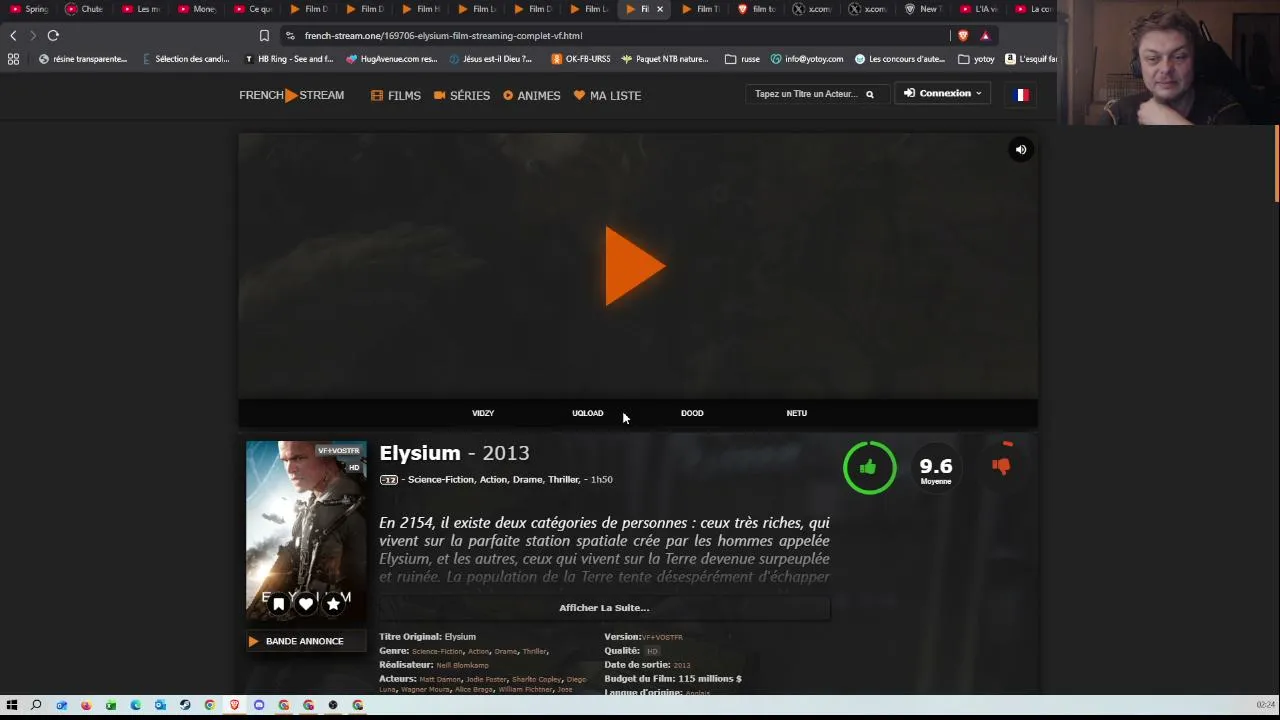The height and width of the screenshot is (720, 1280).
Task: Close the active Elysium browser tab
Action: pos(659,9)
